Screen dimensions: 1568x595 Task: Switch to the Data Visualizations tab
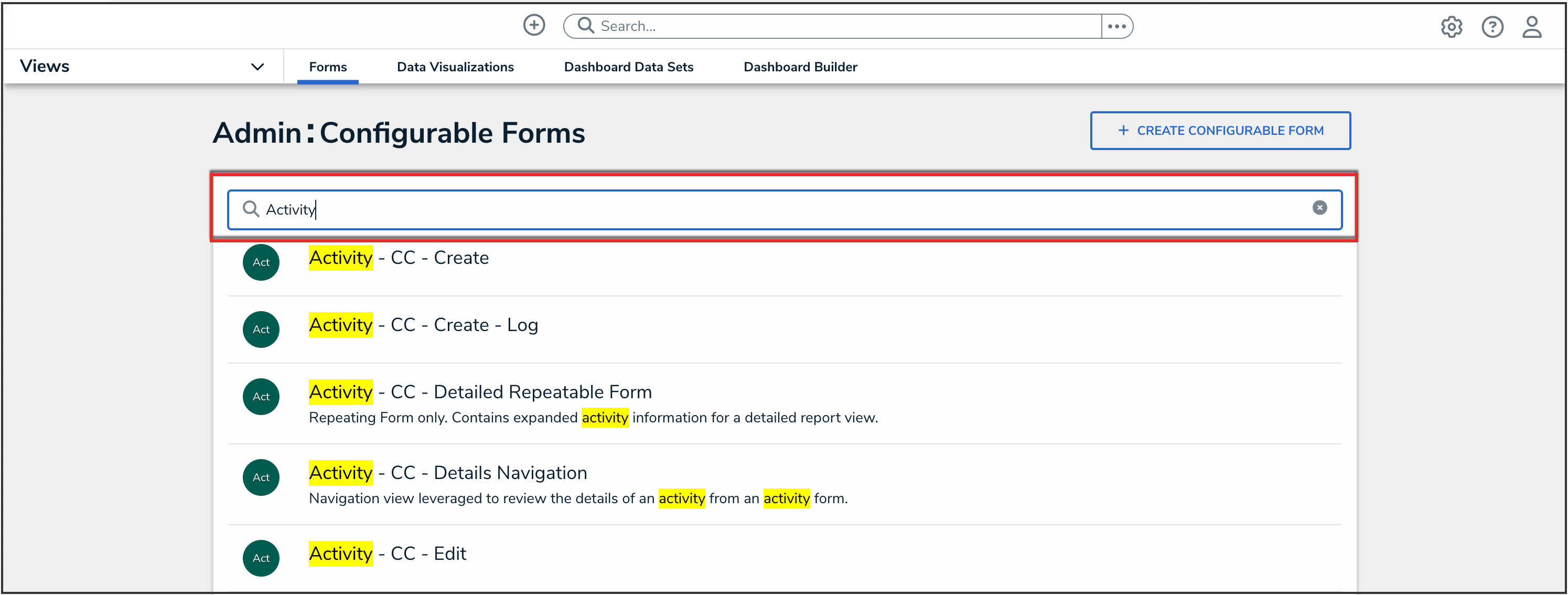(455, 67)
